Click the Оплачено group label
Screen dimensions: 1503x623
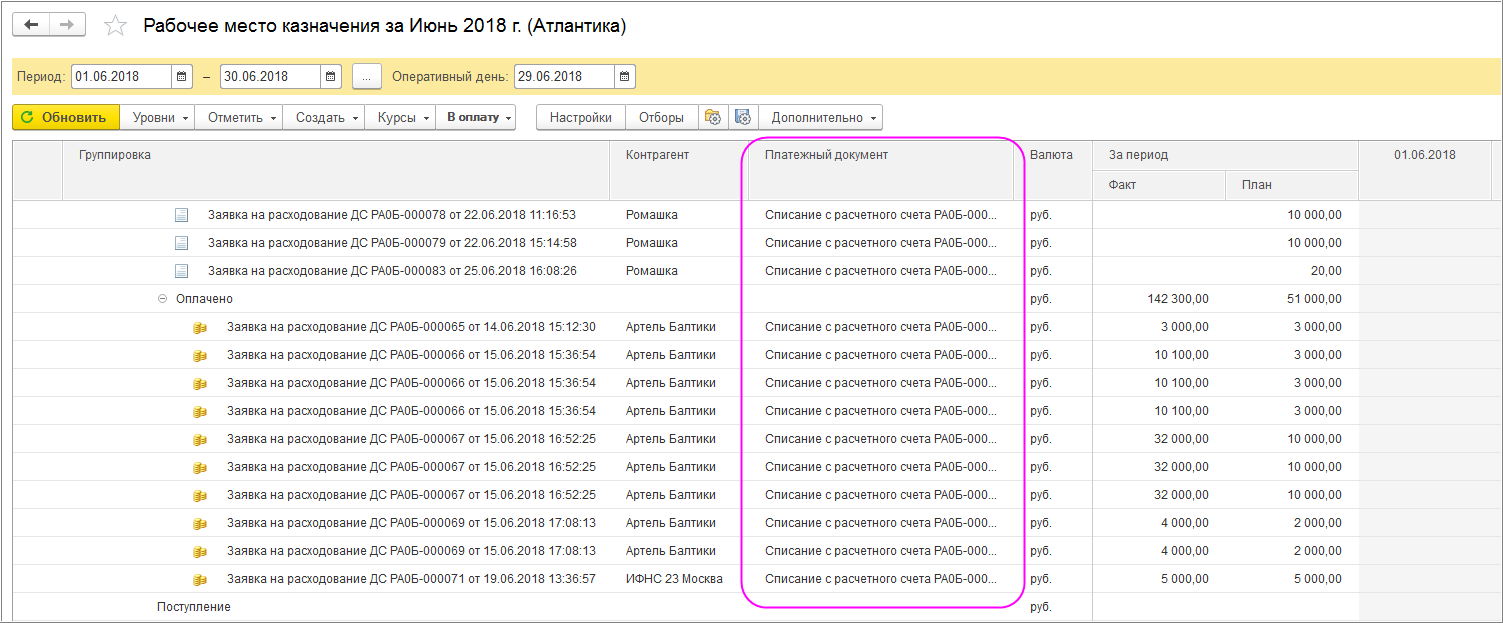click(x=204, y=299)
